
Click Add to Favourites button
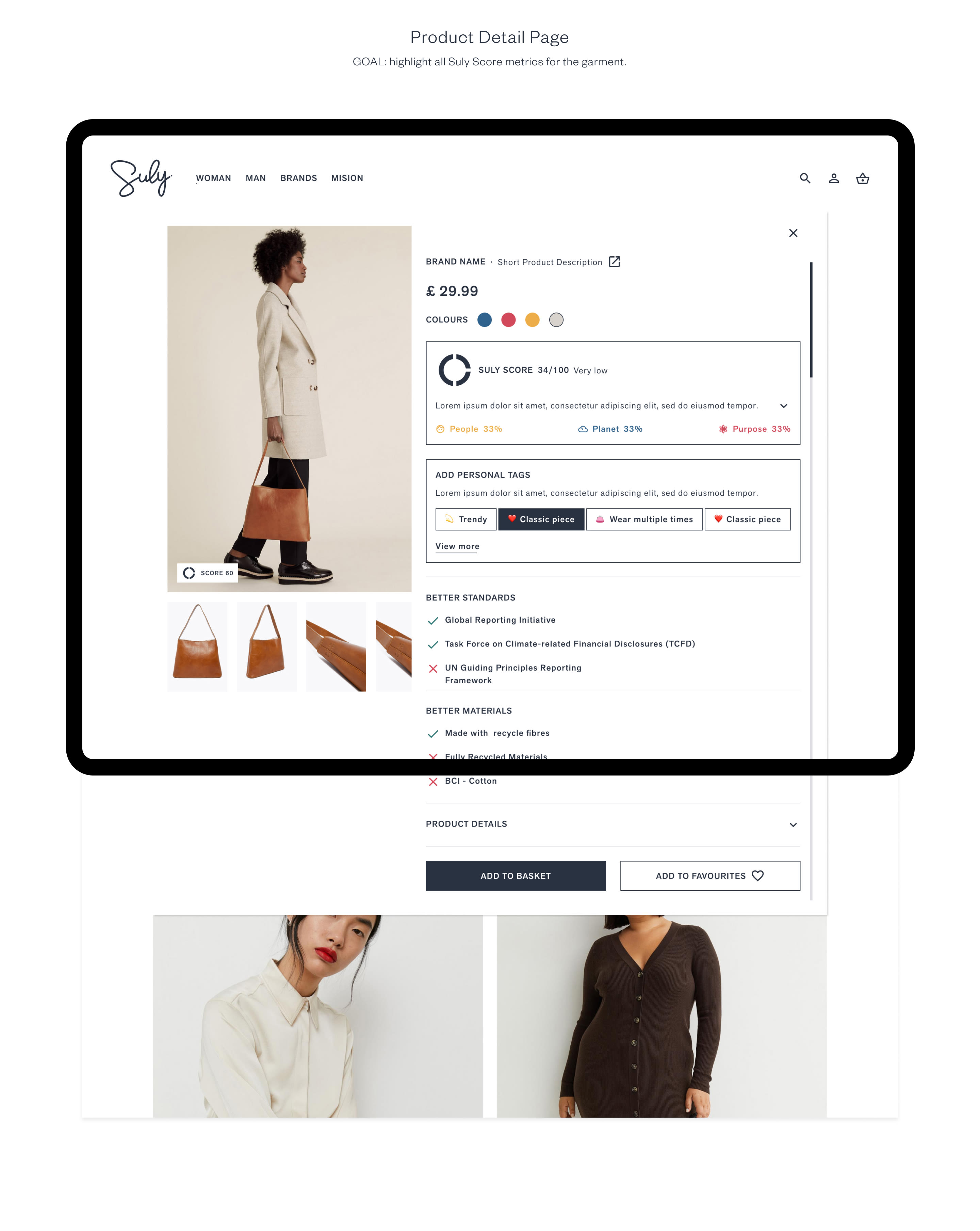[x=710, y=875]
